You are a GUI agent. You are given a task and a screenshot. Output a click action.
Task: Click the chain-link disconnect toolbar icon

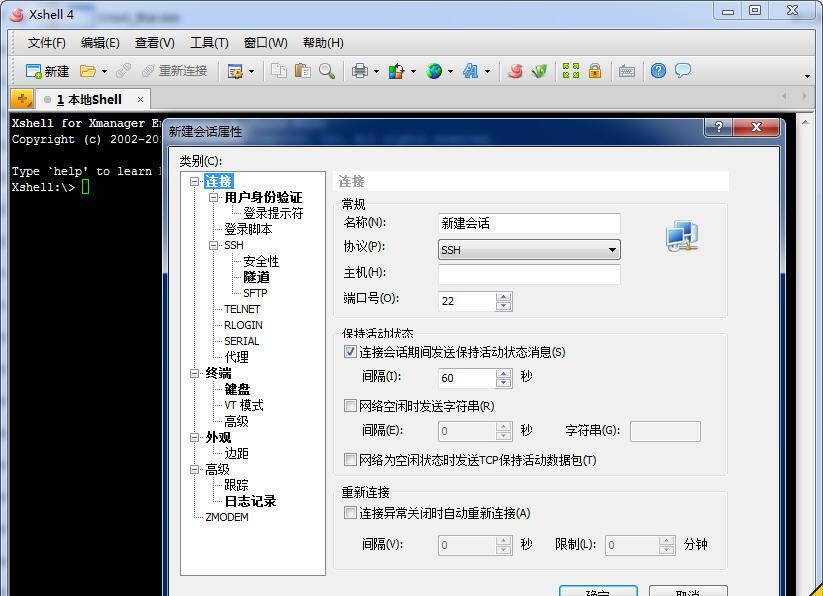coord(123,71)
